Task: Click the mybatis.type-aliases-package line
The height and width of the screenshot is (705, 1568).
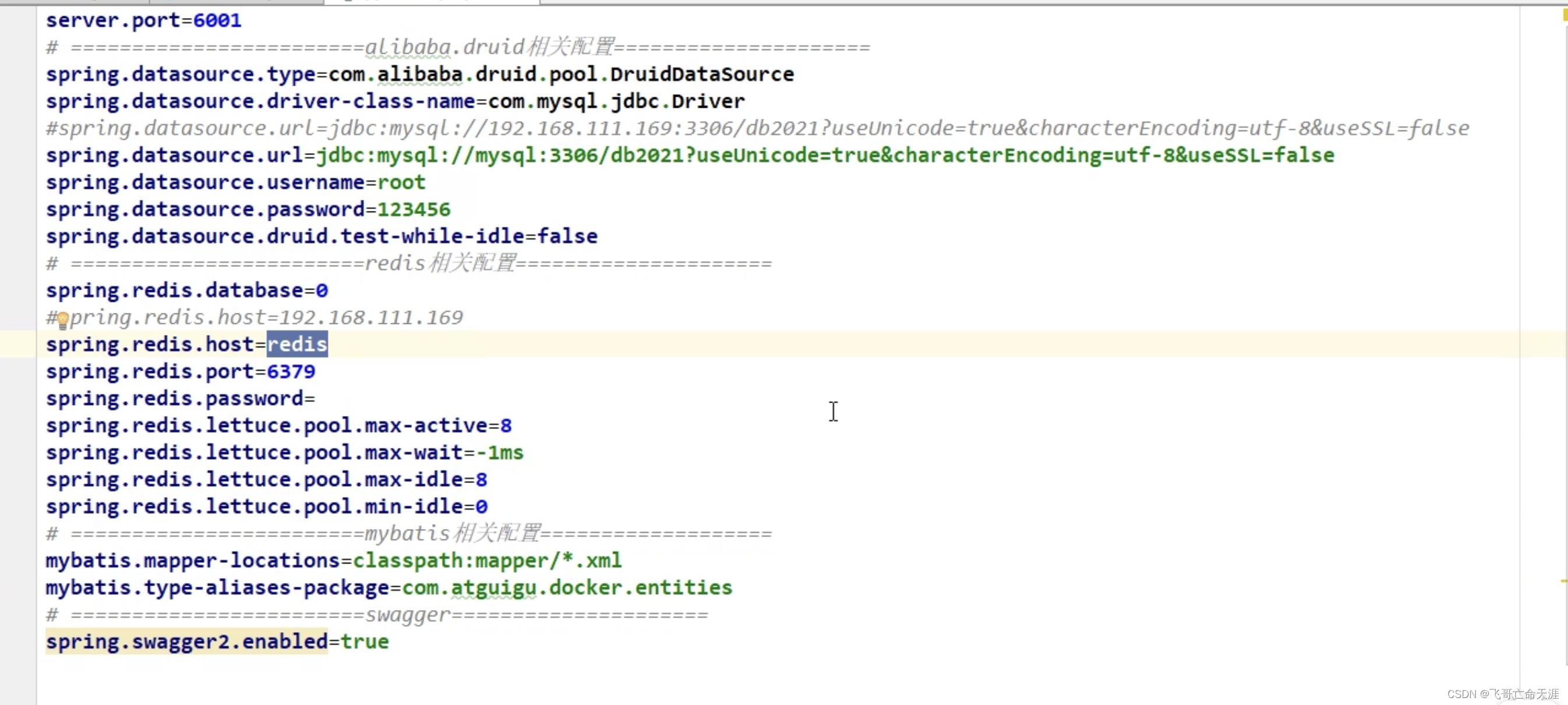Action: tap(389, 587)
